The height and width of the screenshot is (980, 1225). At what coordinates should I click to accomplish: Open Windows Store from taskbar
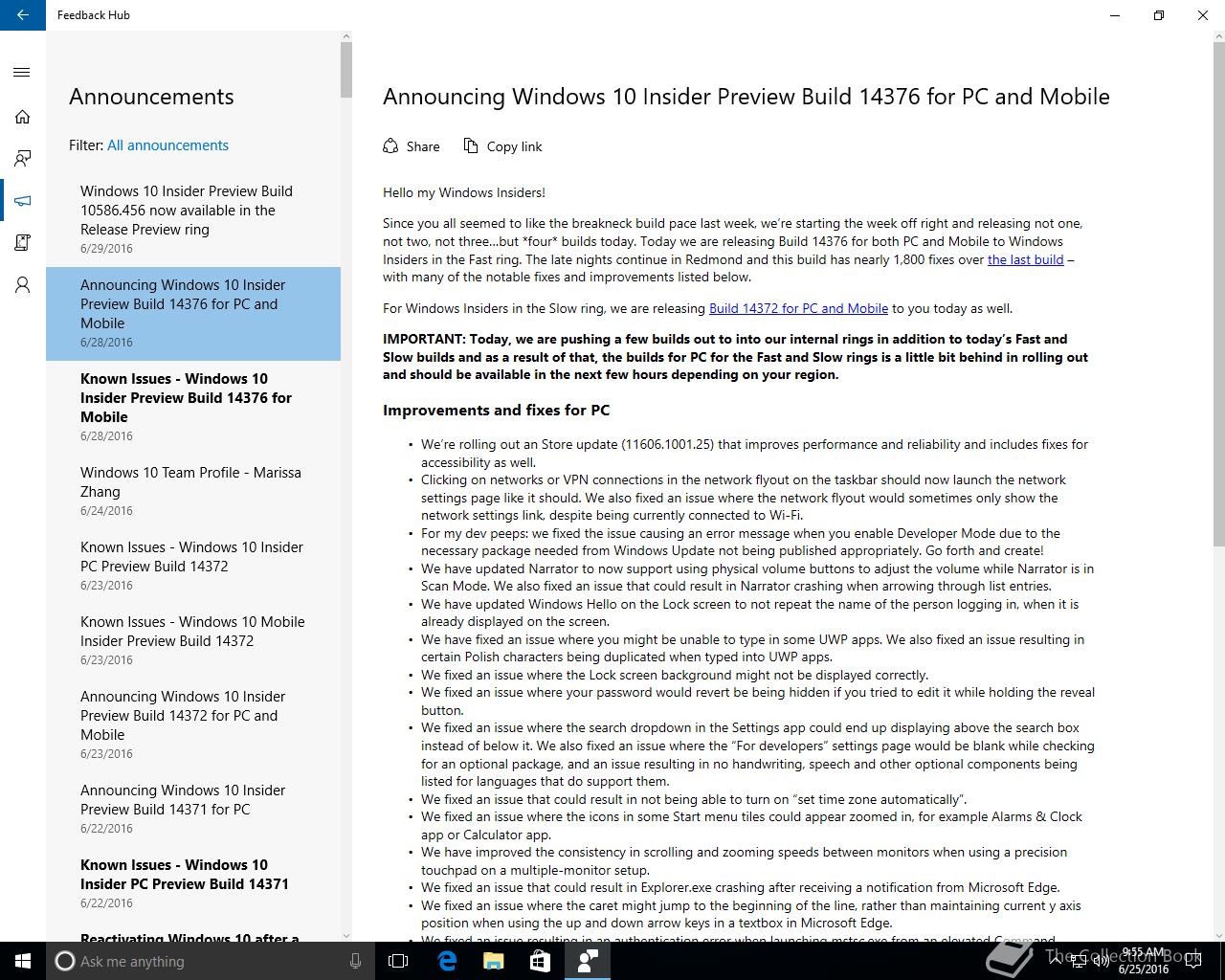[x=541, y=961]
